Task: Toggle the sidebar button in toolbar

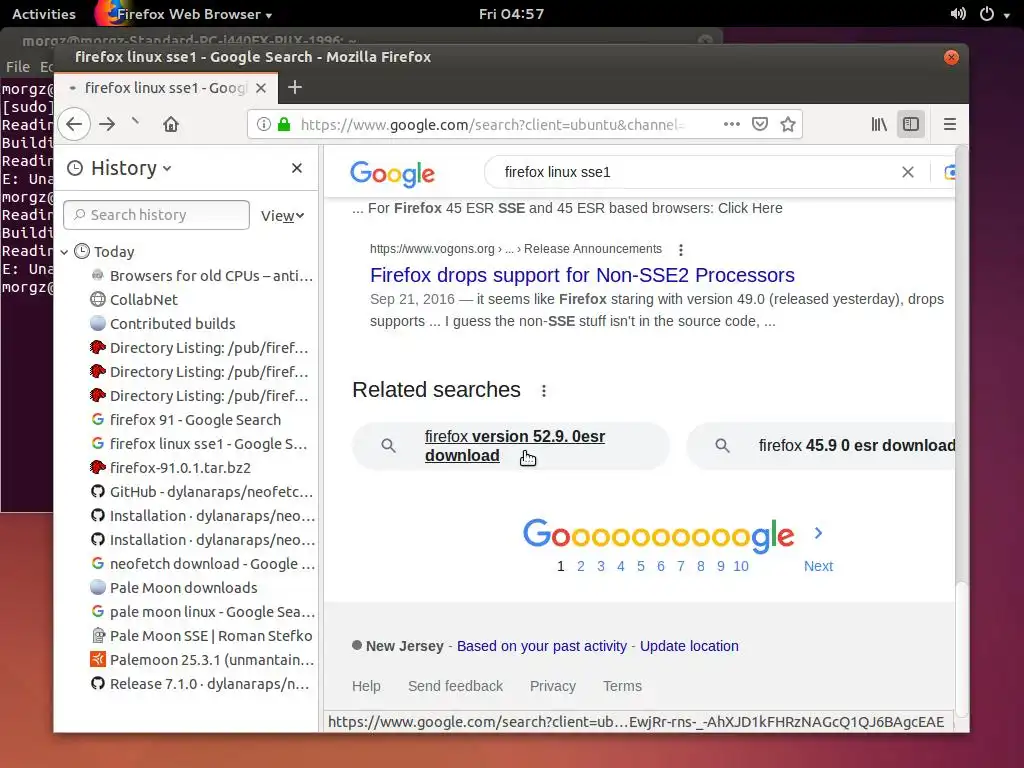Action: tap(911, 124)
